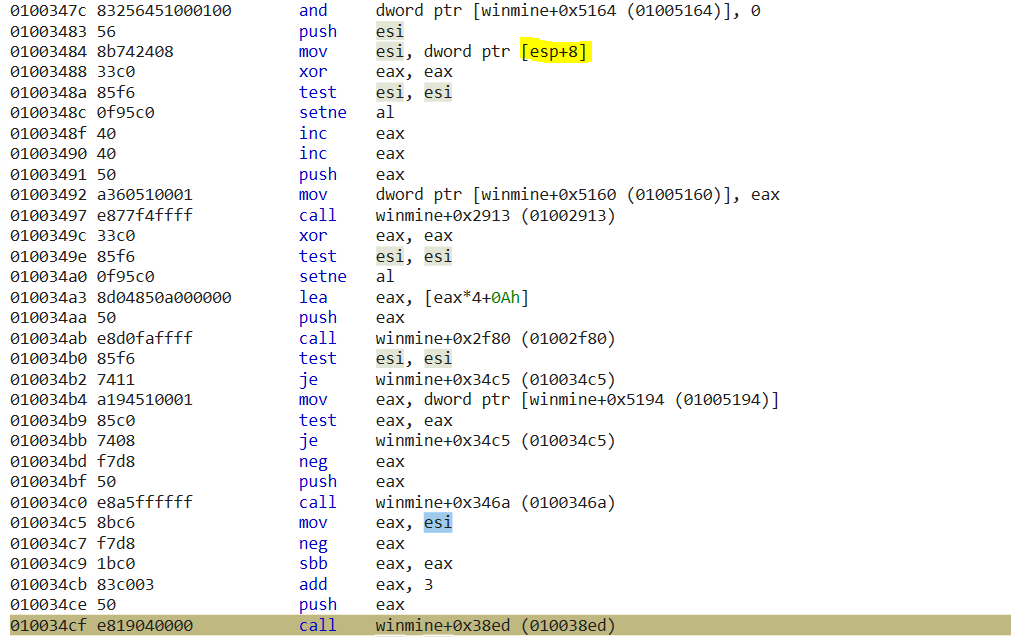
Task: Click the highlighted [esp+8] operand
Action: click(555, 52)
